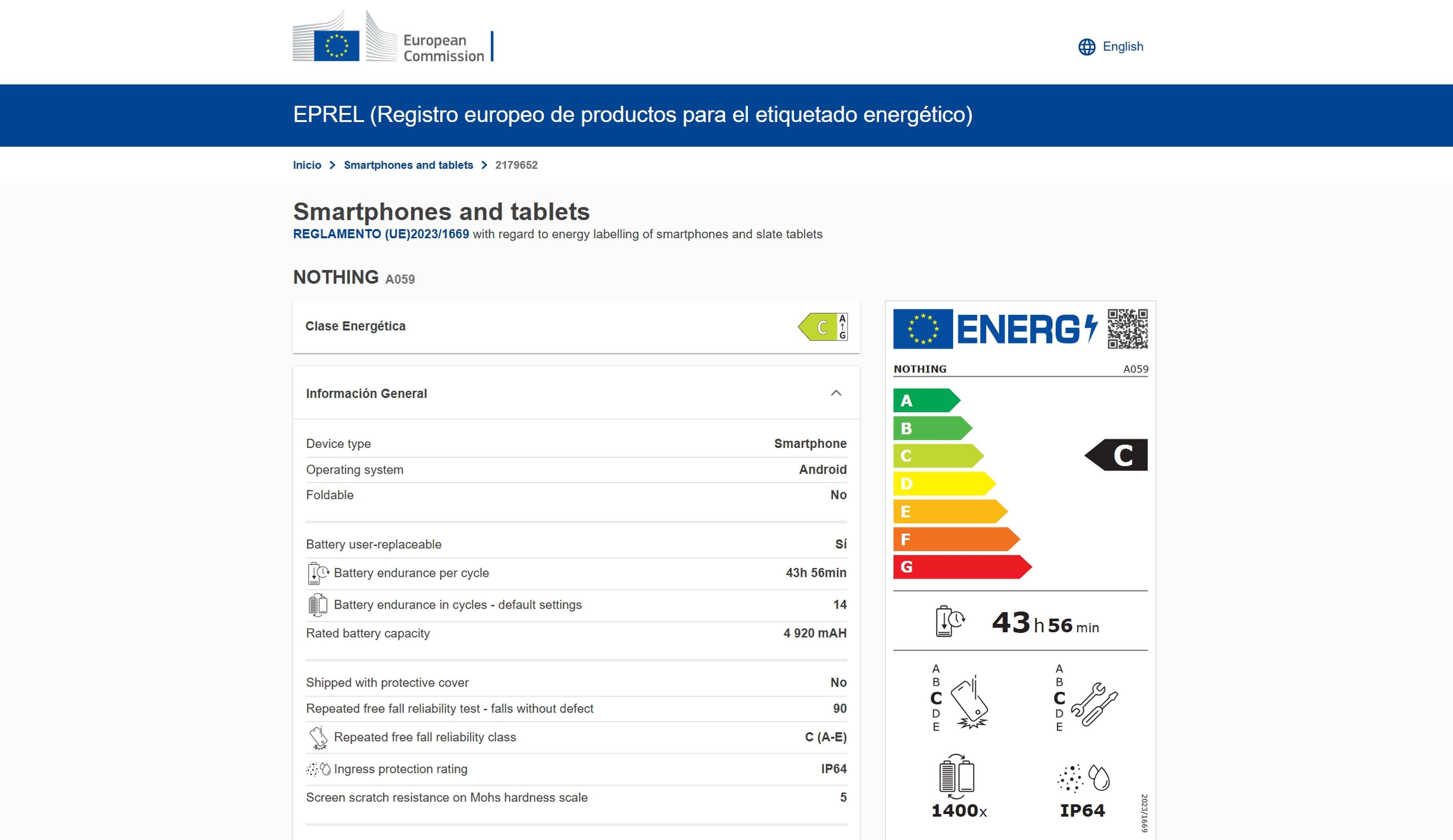Open the English language selector
This screenshot has width=1453, height=840.
pyautogui.click(x=1111, y=47)
